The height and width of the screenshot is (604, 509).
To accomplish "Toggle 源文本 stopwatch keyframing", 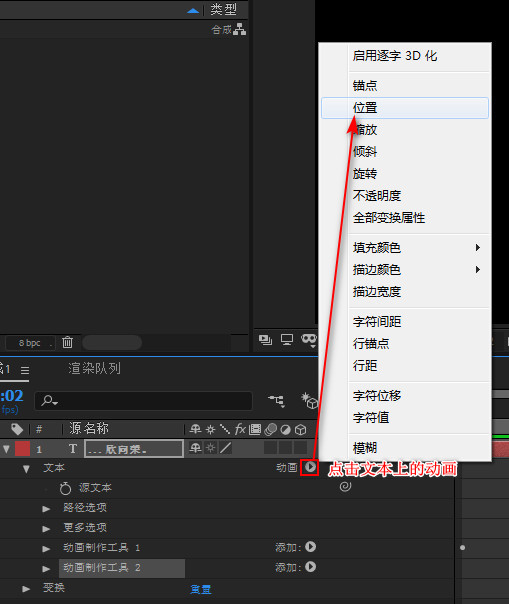I will [65, 488].
